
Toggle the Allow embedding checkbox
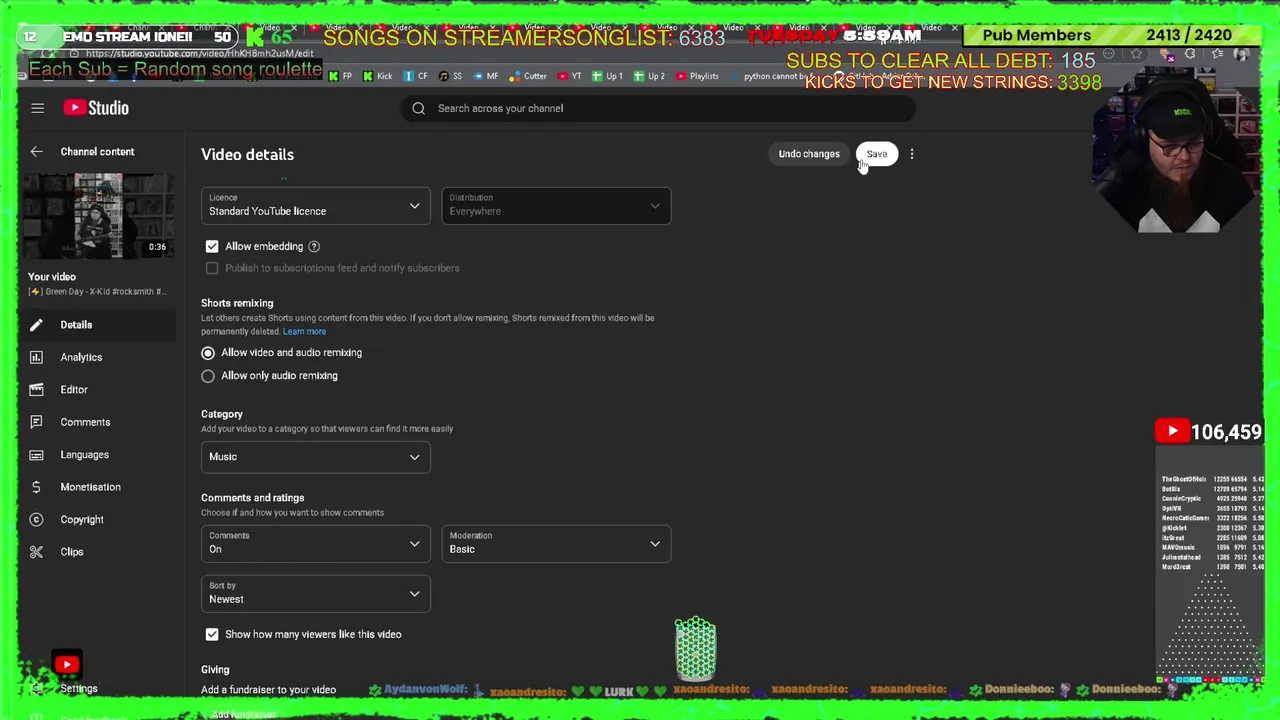tap(212, 246)
